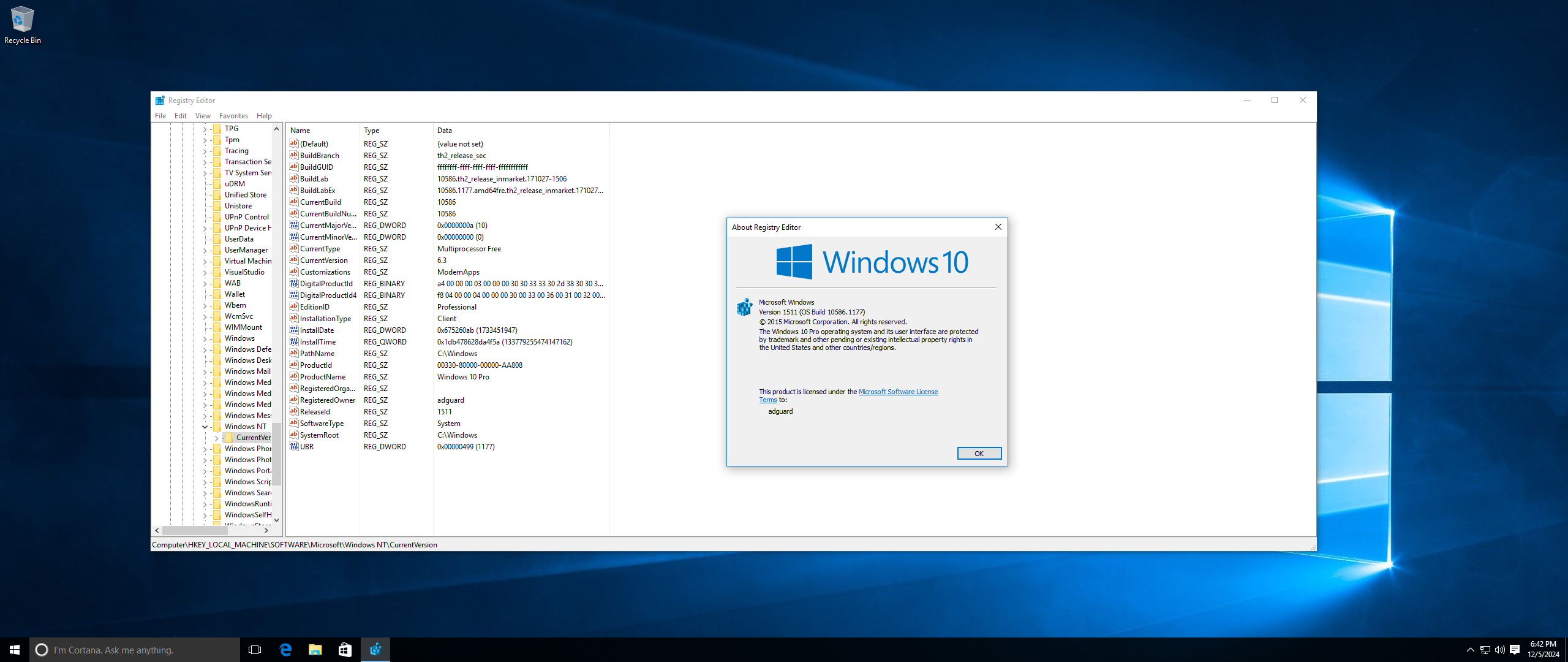This screenshot has height=662, width=1568.
Task: Select the UserData tree key
Action: 239,239
